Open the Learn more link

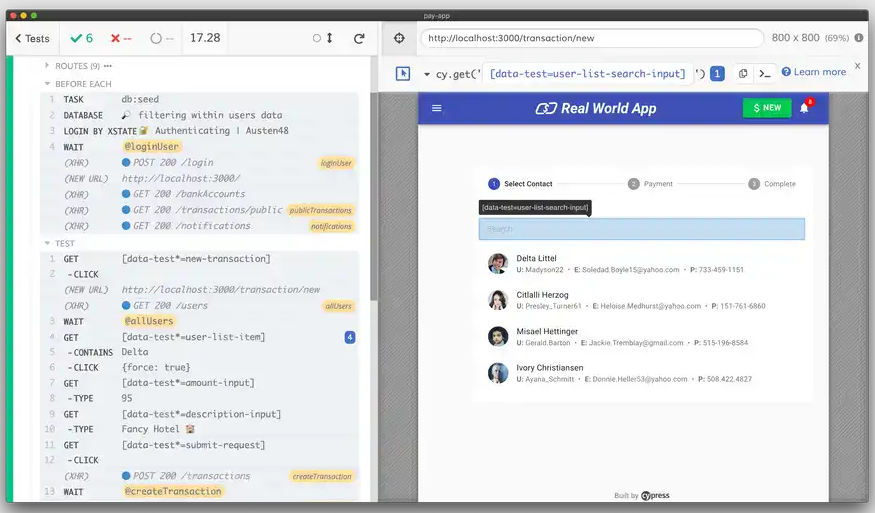[x=813, y=72]
